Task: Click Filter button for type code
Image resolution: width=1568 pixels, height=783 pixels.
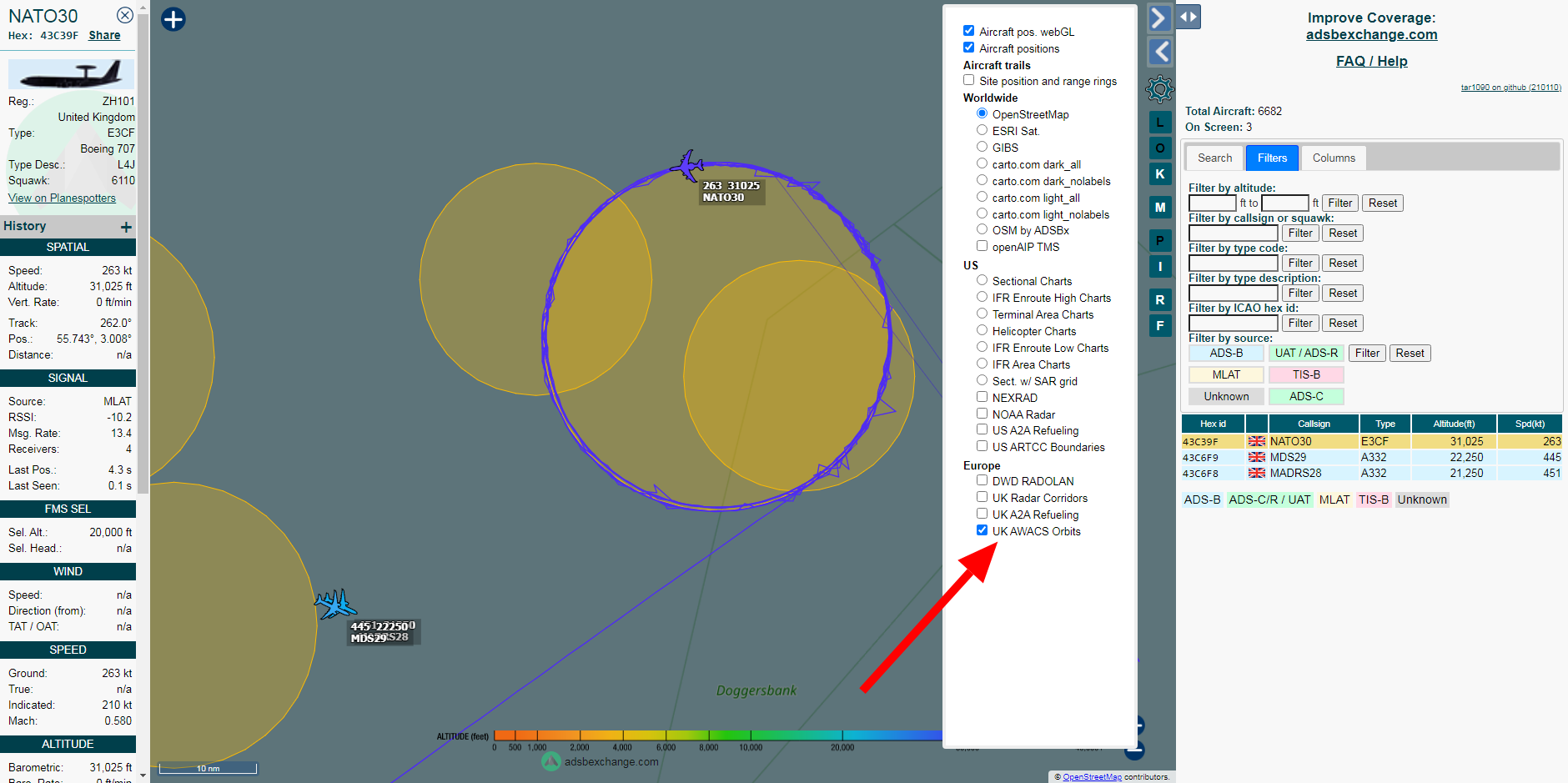Action: 1299,263
